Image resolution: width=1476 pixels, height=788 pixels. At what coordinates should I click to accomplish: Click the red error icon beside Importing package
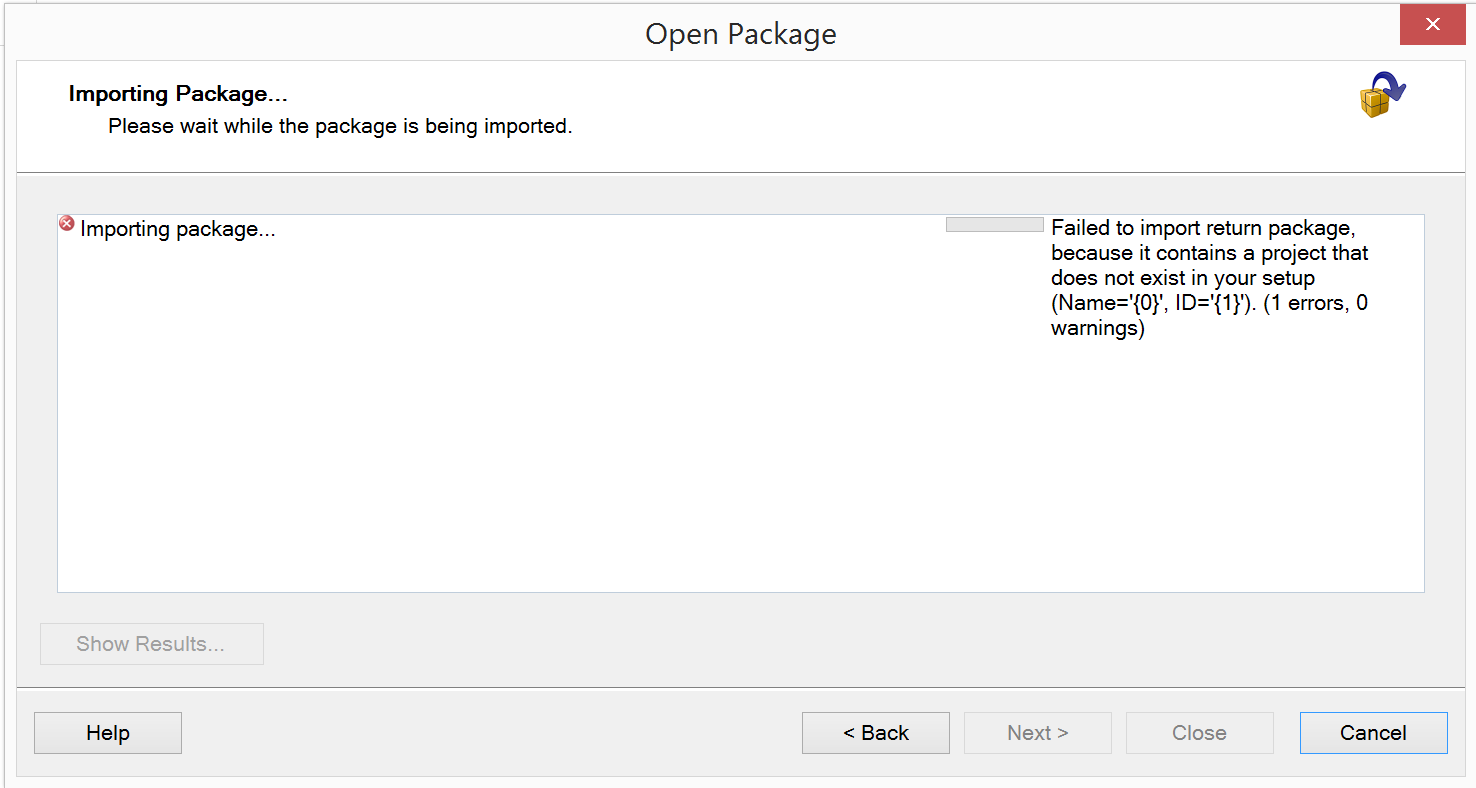pos(66,224)
